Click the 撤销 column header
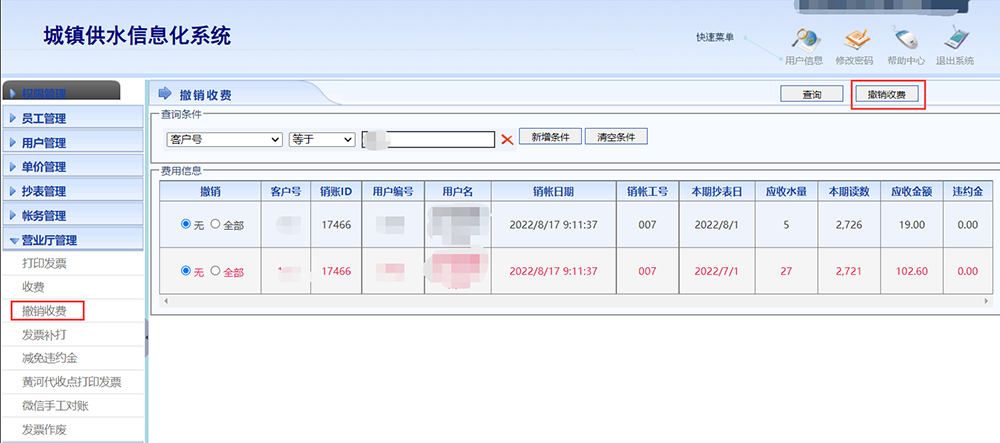Screen dimensions: 1000x443 (210, 191)
